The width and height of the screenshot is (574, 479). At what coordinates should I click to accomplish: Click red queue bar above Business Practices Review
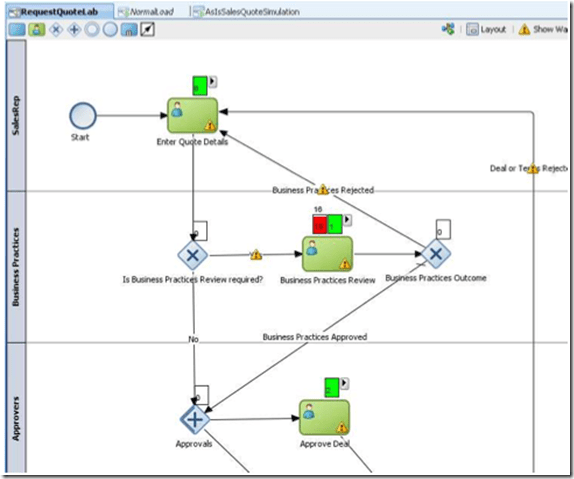tap(320, 224)
